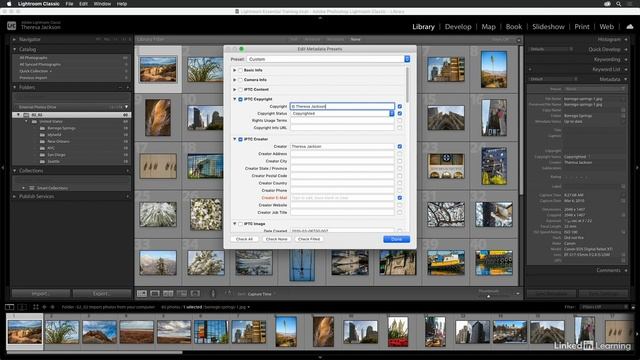This screenshot has width=640, height=360.
Task: Switch to the Slideshow module
Action: click(x=548, y=27)
